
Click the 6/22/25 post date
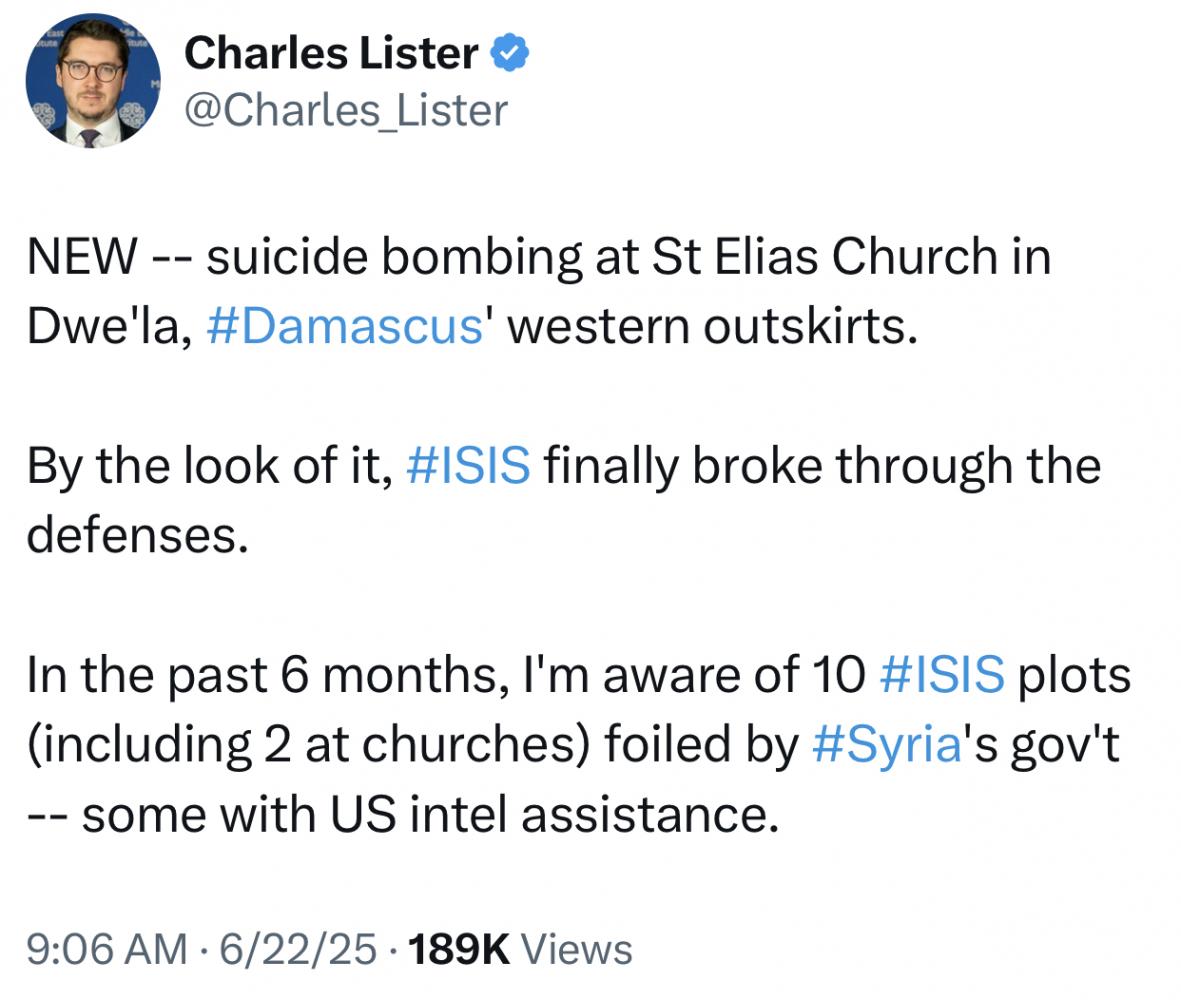click(x=298, y=948)
